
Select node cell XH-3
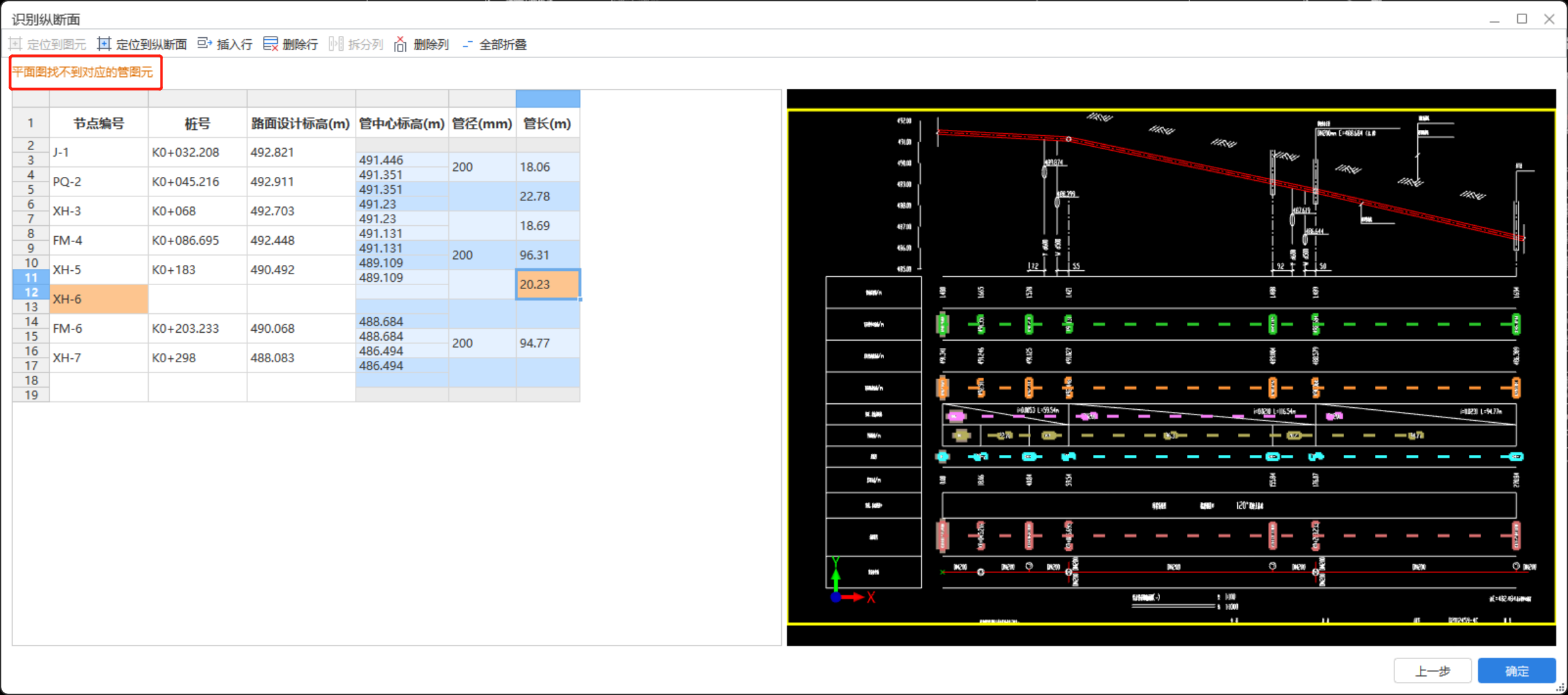[99, 211]
